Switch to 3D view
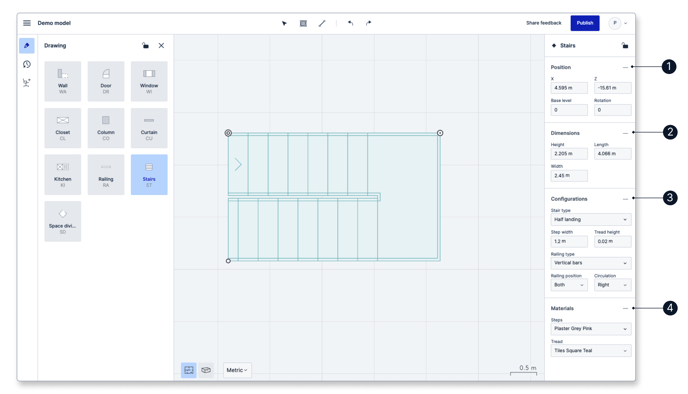The height and width of the screenshot is (394, 688). 206,370
